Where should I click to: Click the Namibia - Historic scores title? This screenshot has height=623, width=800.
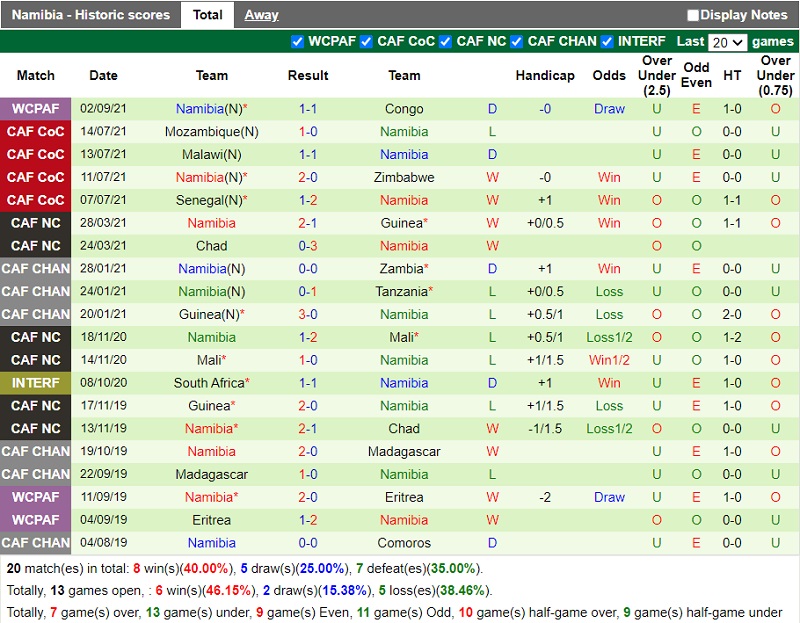pyautogui.click(x=91, y=15)
